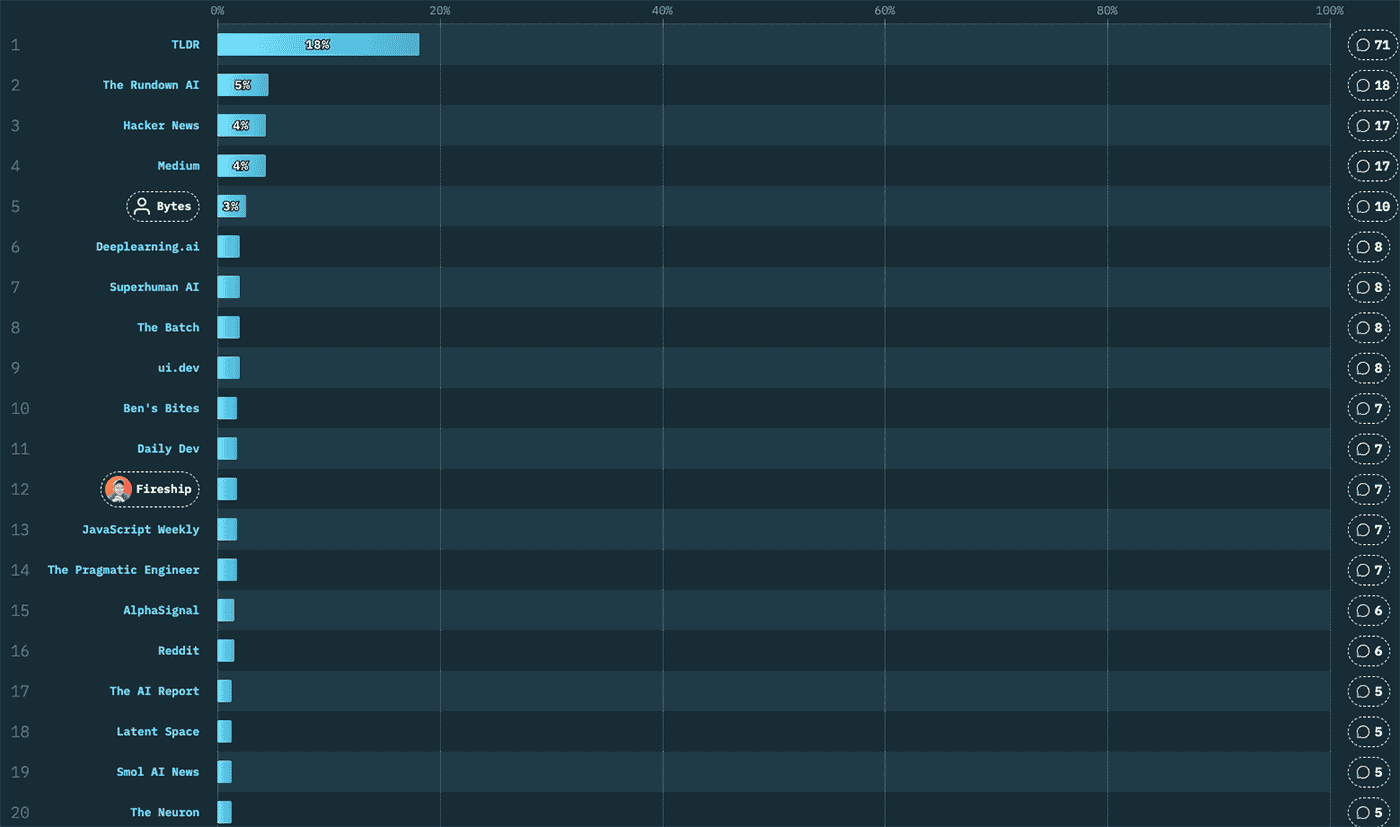Open Medium row comments bubble
This screenshot has height=827, width=1400.
pos(1373,166)
